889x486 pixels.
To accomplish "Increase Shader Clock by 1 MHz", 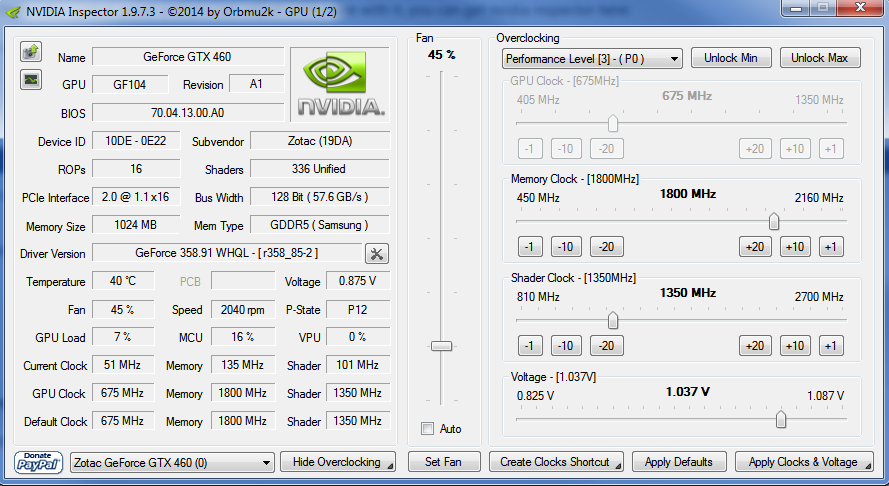I will pyautogui.click(x=831, y=345).
